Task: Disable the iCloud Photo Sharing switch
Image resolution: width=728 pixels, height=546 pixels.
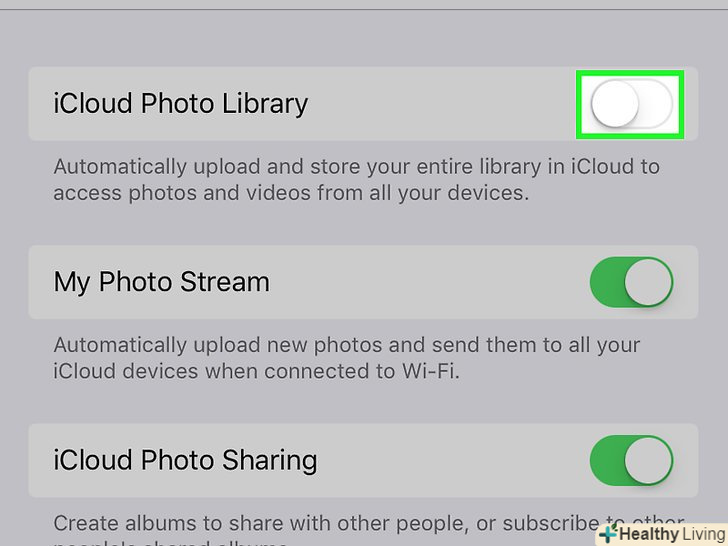Action: tap(631, 460)
